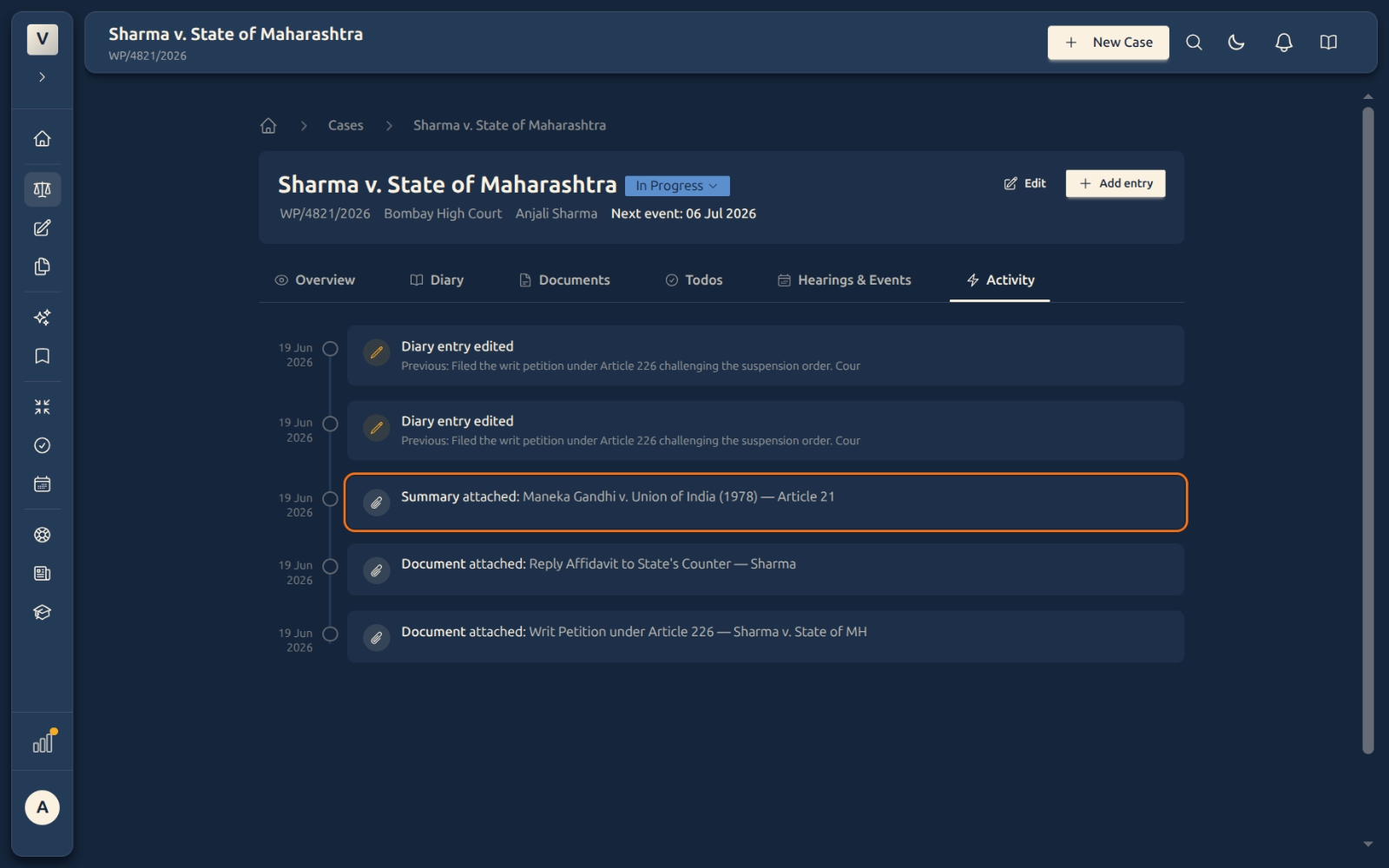
Task: Toggle dark mode moon icon
Action: click(1236, 43)
